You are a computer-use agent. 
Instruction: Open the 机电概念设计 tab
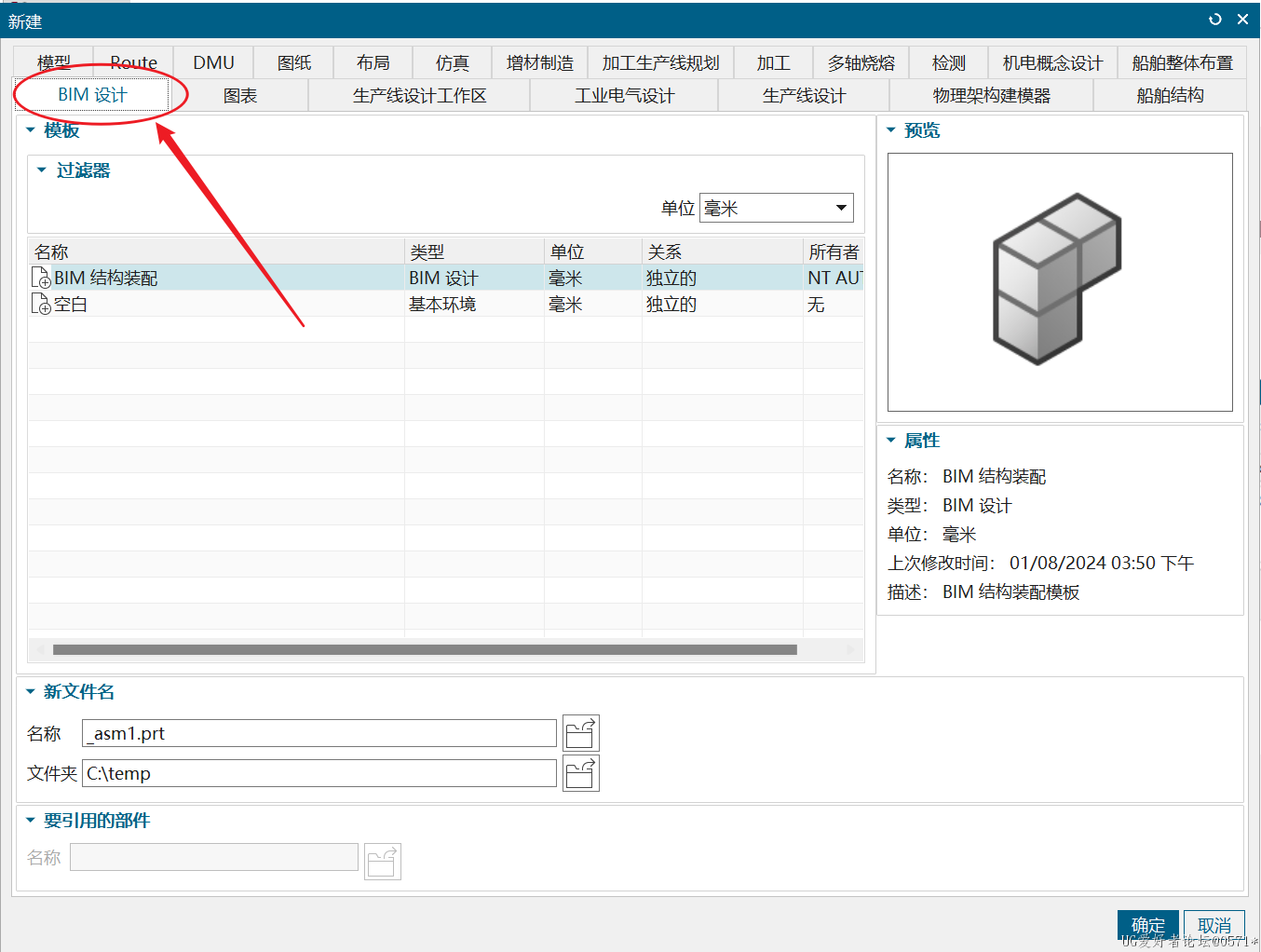pos(1052,62)
